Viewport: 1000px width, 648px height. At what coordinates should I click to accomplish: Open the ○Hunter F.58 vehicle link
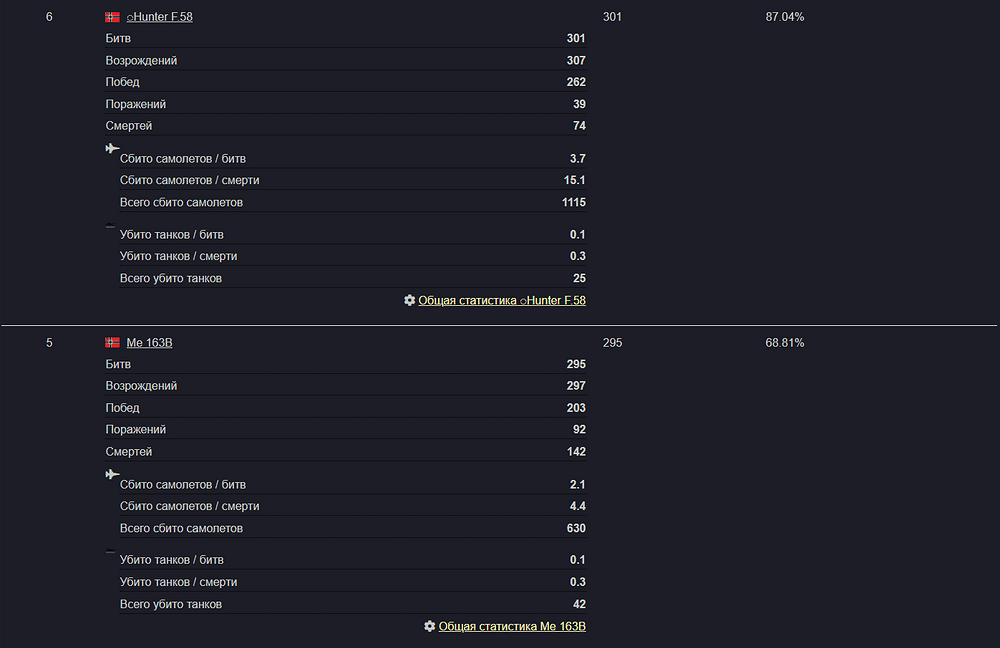[x=159, y=17]
